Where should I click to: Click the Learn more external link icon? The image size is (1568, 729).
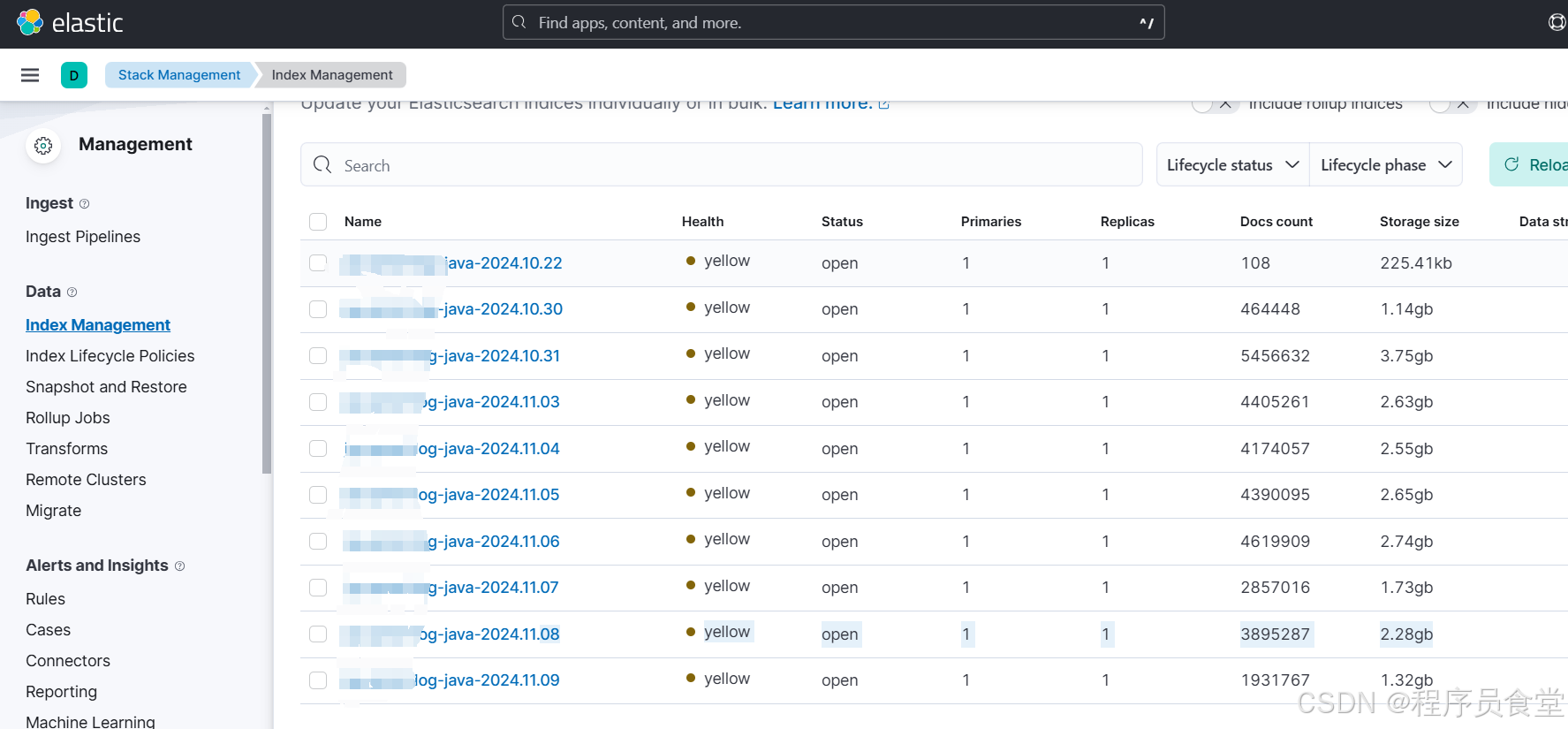[x=884, y=104]
